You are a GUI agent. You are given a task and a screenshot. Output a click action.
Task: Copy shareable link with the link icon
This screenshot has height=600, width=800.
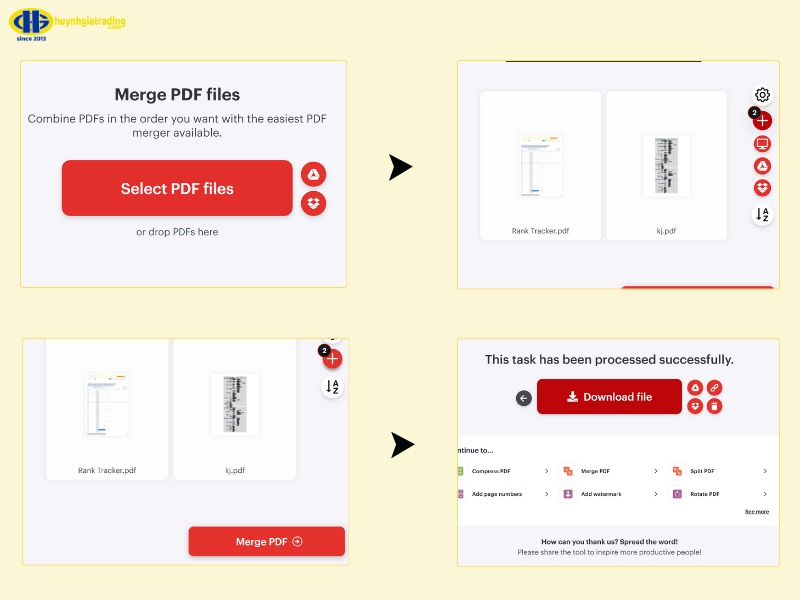point(714,388)
